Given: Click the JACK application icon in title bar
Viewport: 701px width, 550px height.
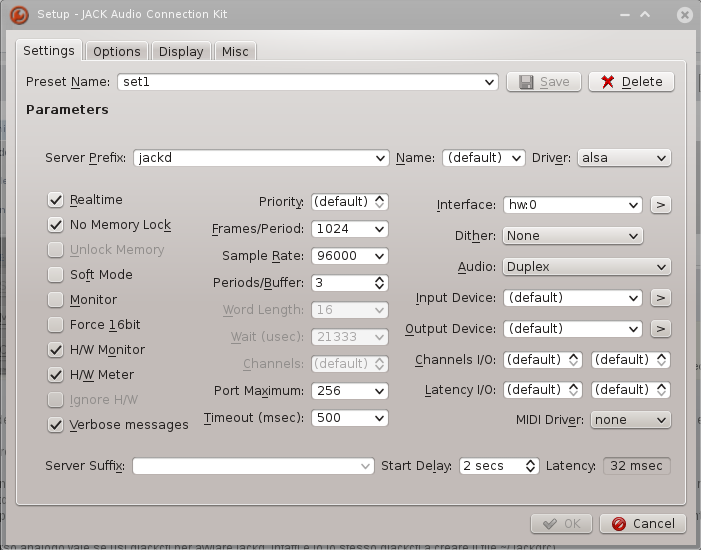Looking at the screenshot, I should point(19,15).
